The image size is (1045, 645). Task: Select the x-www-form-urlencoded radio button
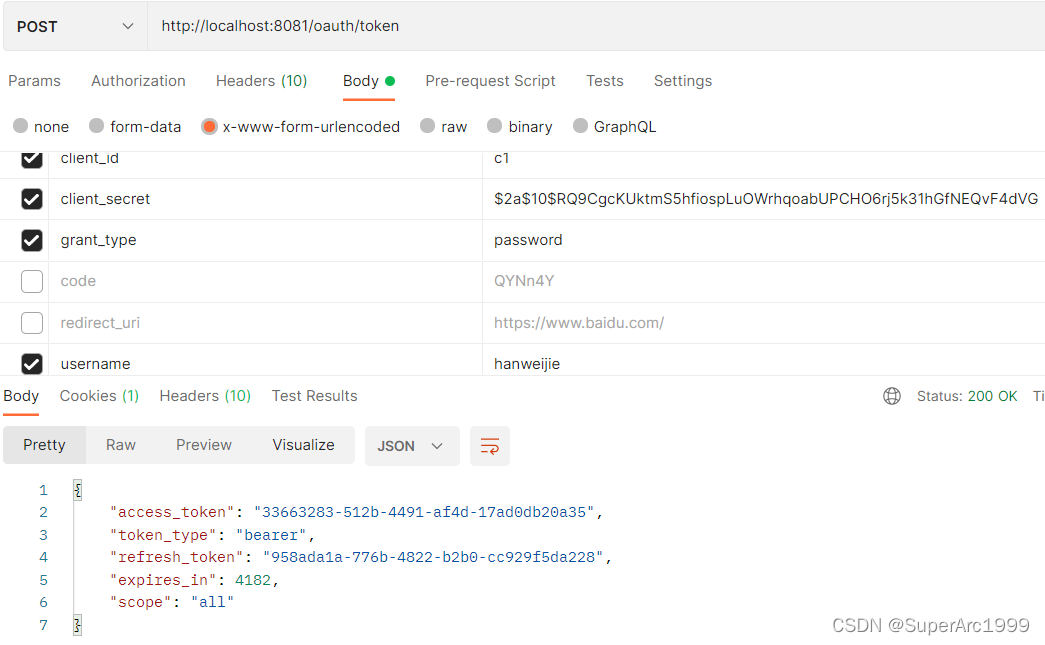click(x=209, y=127)
